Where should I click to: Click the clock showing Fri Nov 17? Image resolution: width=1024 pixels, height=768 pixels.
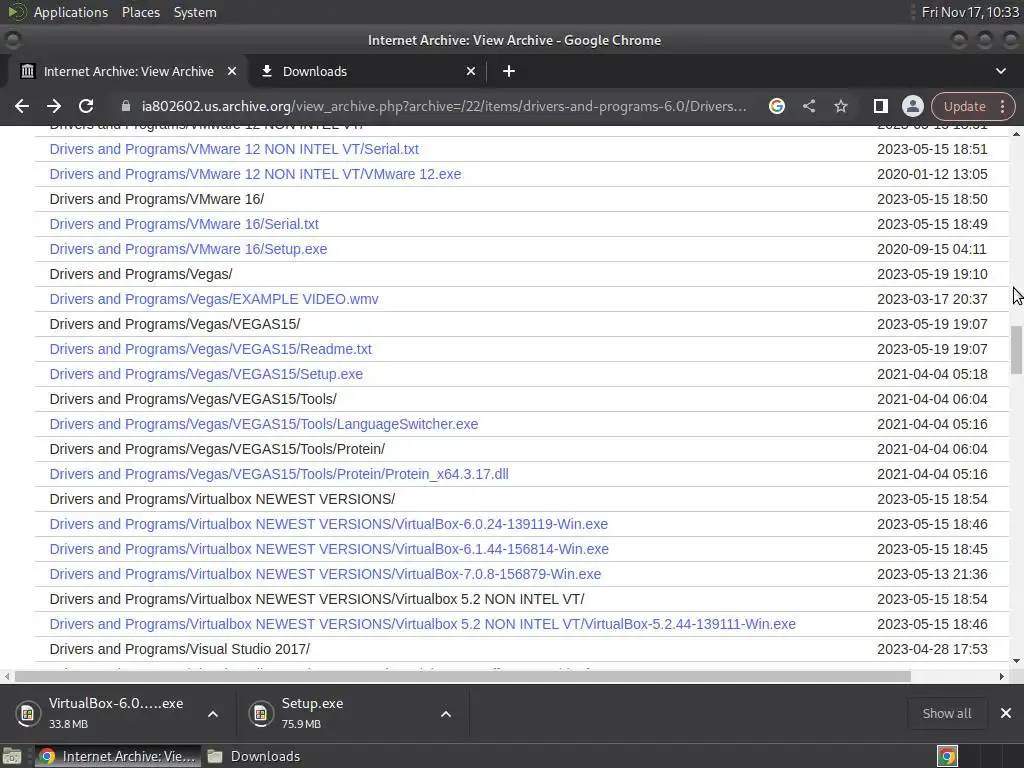(x=970, y=12)
